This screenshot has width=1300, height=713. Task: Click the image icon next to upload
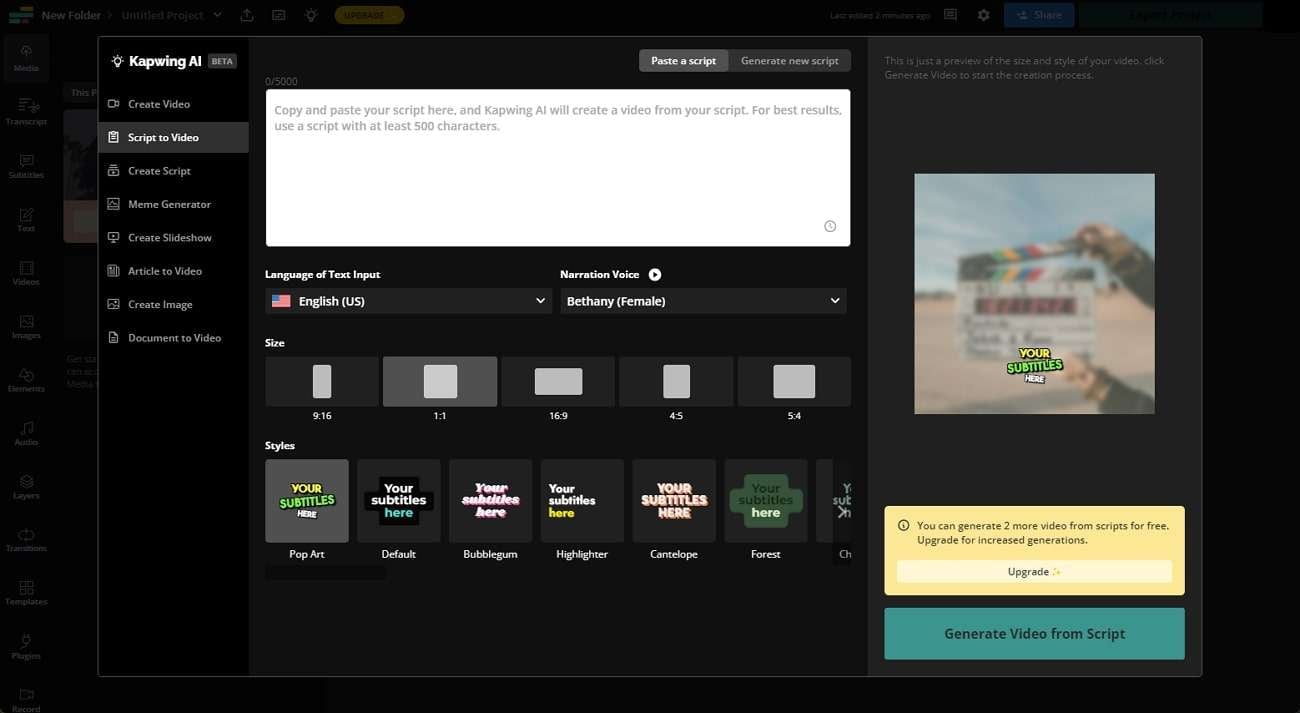[x=279, y=15]
